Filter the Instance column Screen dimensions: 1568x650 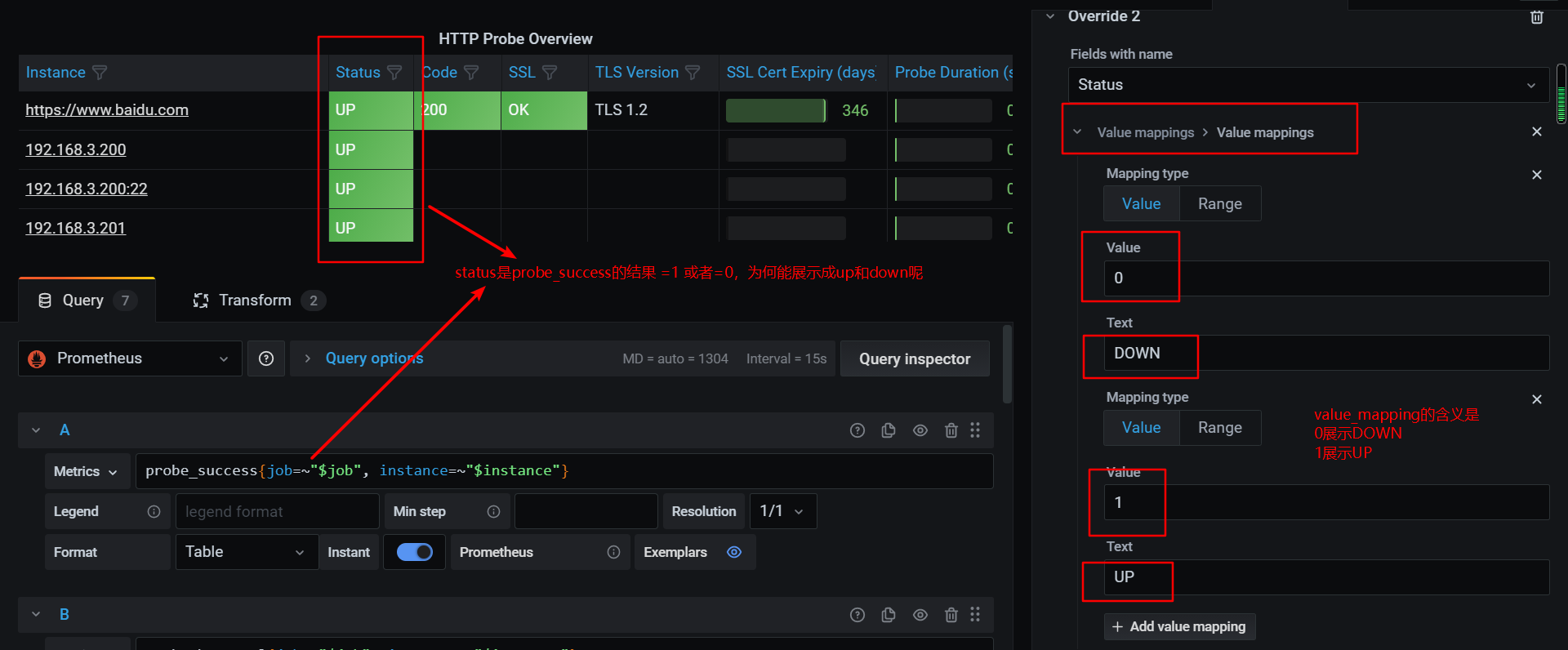[x=100, y=73]
